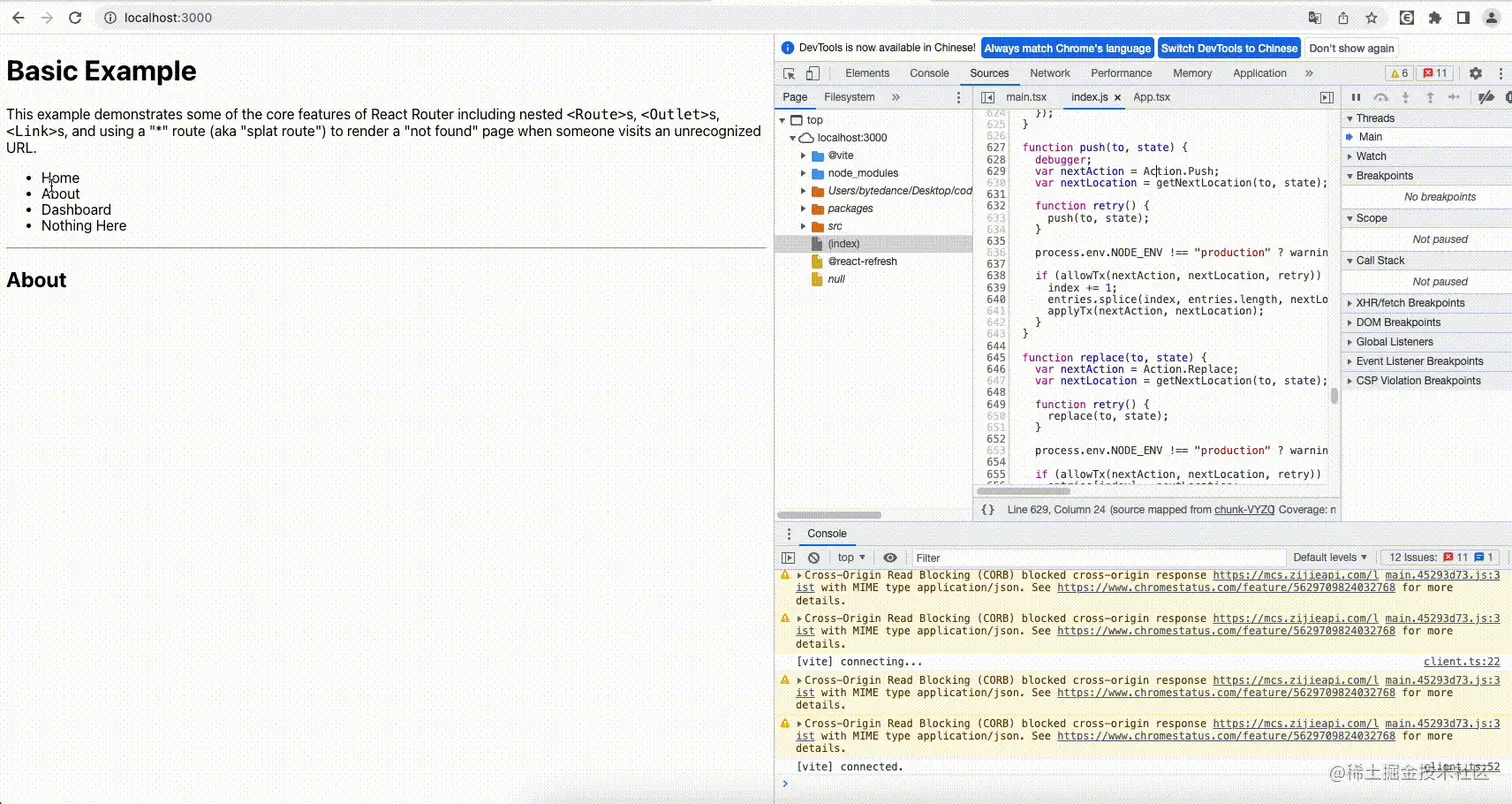Create live expression with eye icon
Viewport: 1512px width, 804px height.
click(890, 557)
